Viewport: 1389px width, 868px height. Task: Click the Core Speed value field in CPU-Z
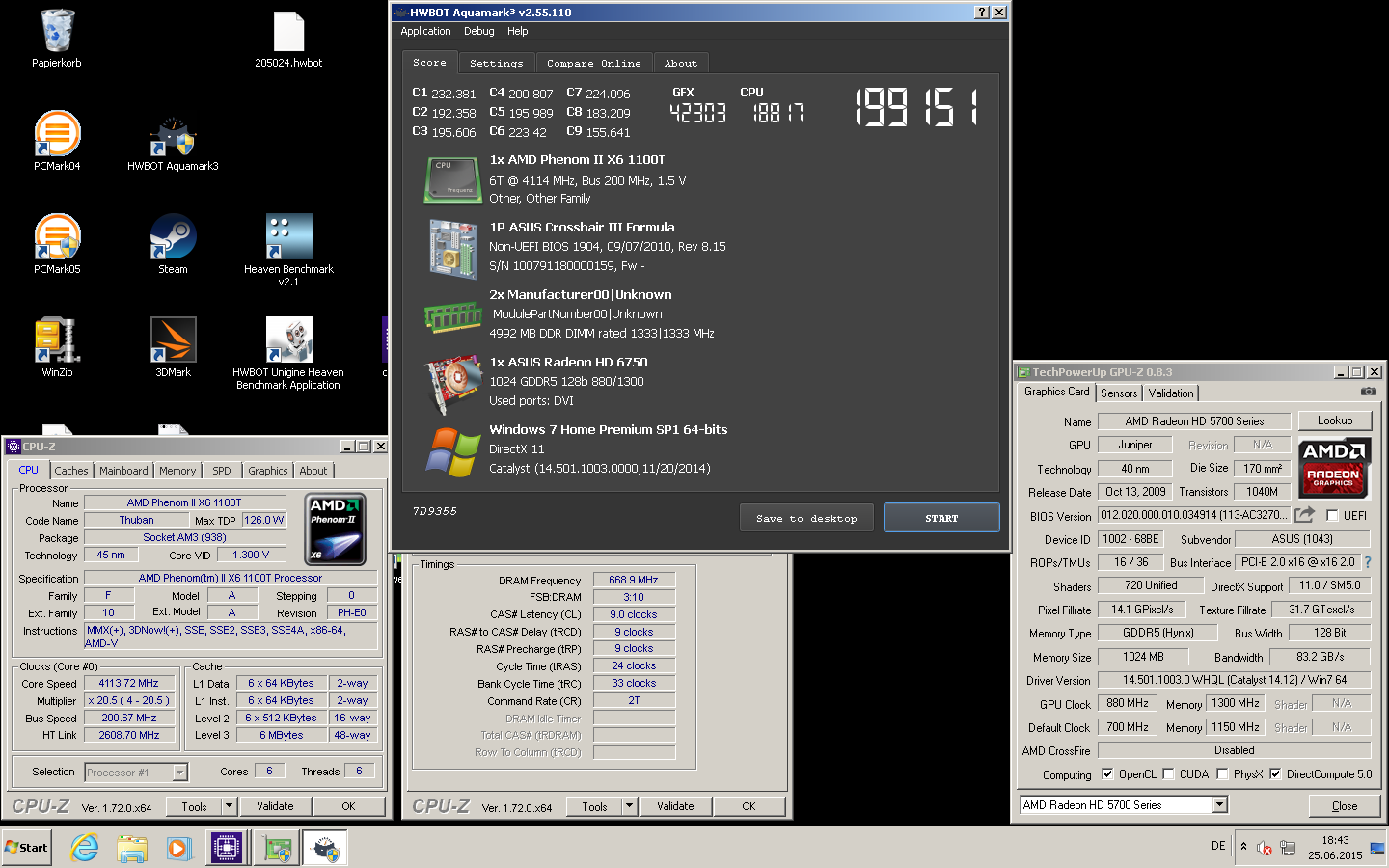(x=129, y=683)
